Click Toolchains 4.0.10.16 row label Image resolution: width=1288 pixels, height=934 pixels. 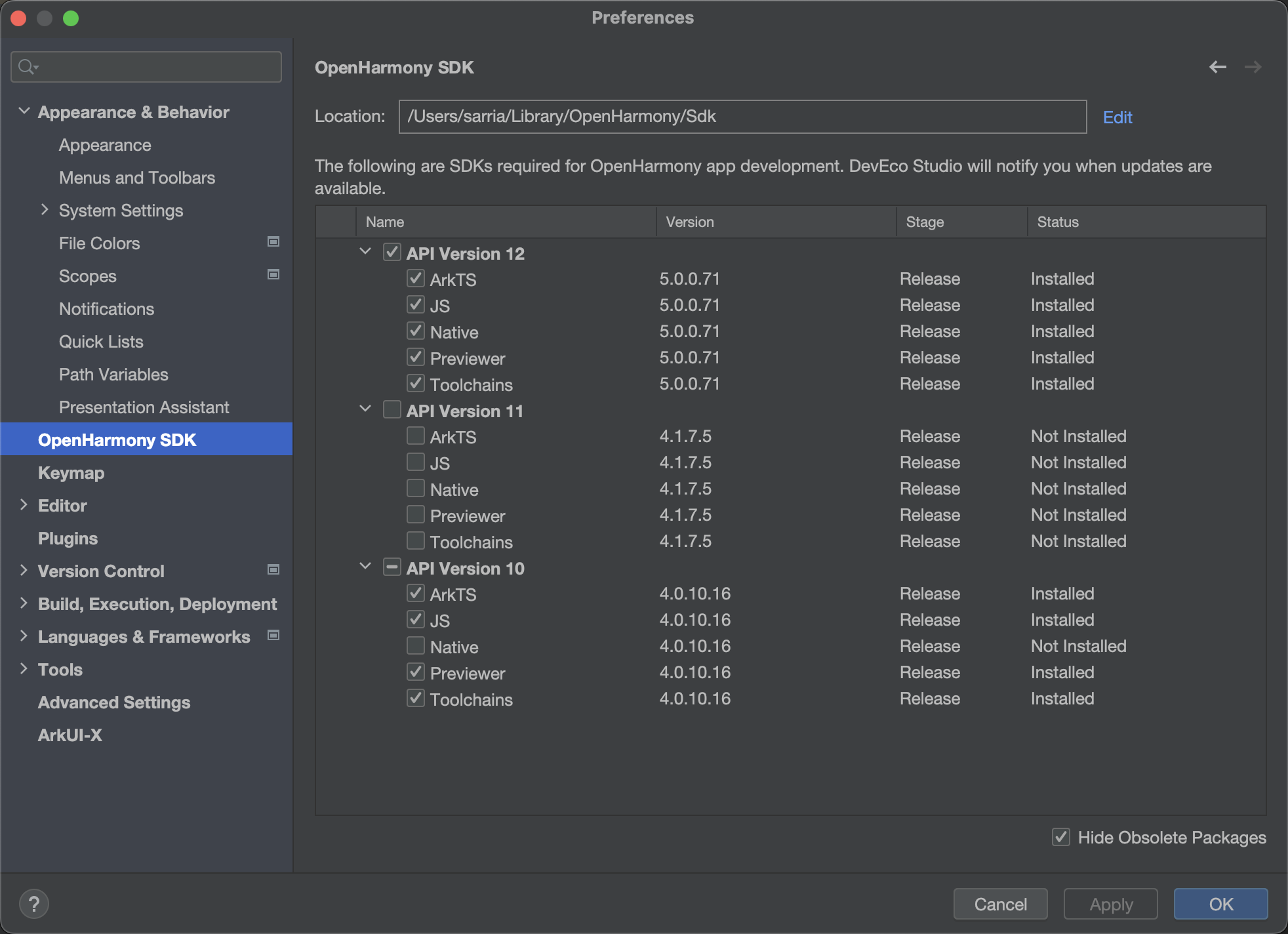[472, 700]
